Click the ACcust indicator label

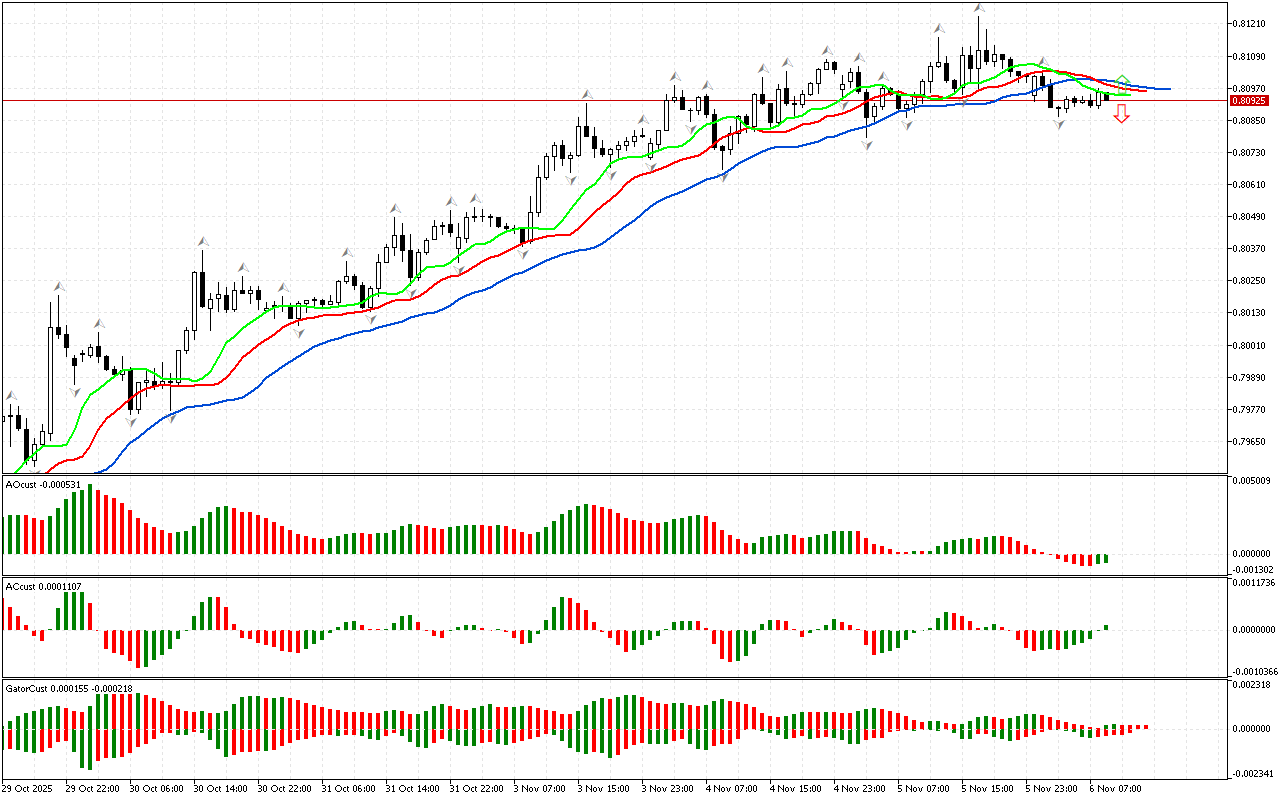pyautogui.click(x=35, y=585)
